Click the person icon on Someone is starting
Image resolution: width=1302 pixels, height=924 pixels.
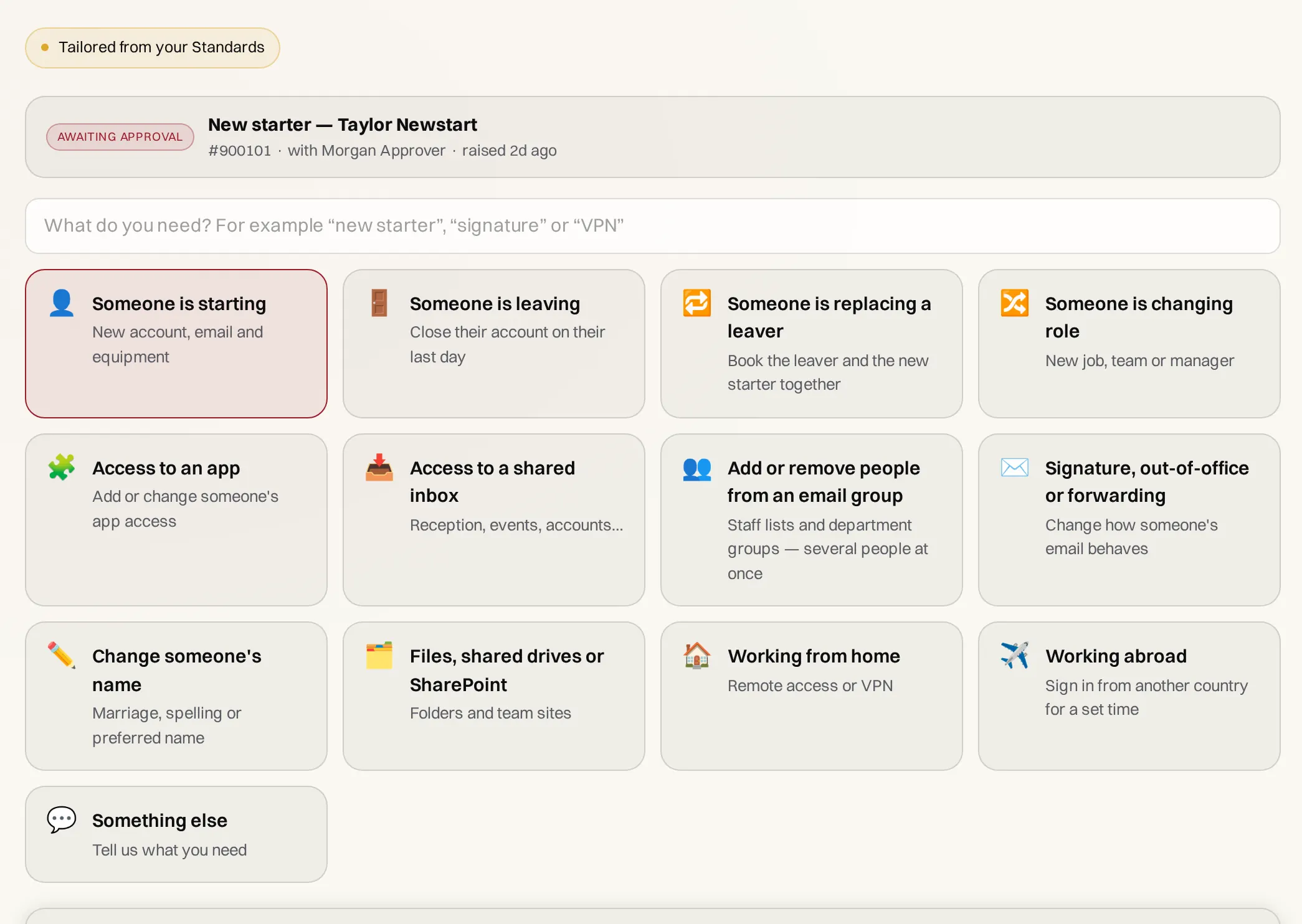point(62,303)
